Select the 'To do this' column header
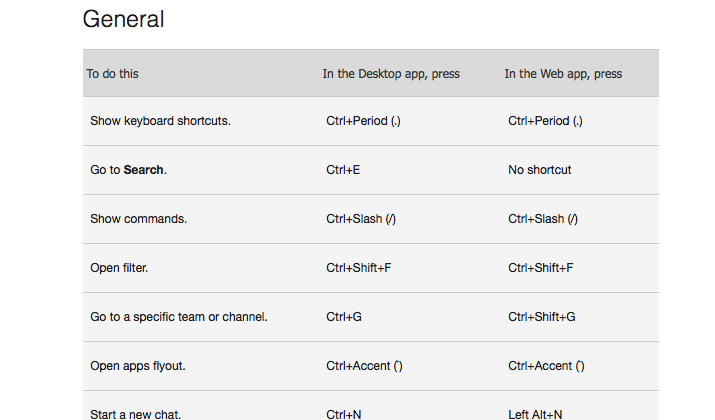715x420 pixels. (112, 74)
